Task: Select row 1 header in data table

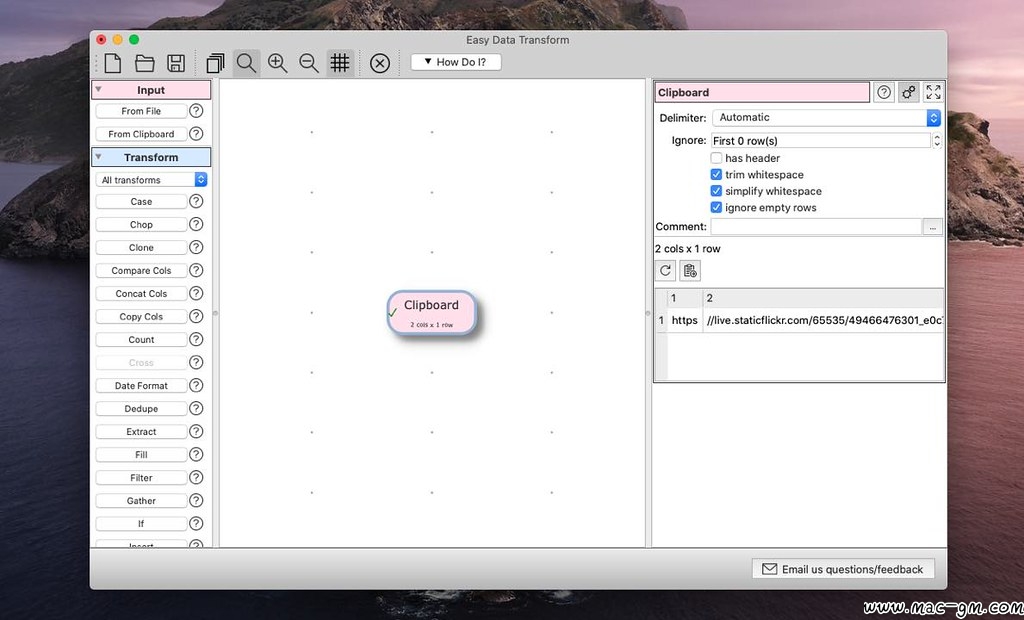Action: (x=661, y=320)
